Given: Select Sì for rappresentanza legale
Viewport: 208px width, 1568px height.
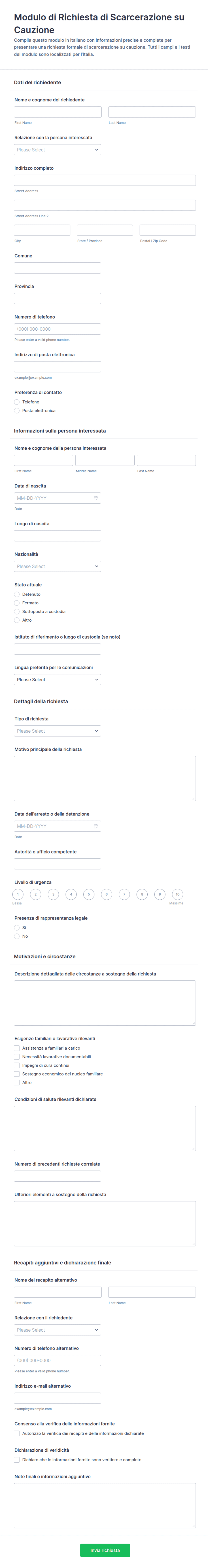Looking at the screenshot, I should (17, 928).
